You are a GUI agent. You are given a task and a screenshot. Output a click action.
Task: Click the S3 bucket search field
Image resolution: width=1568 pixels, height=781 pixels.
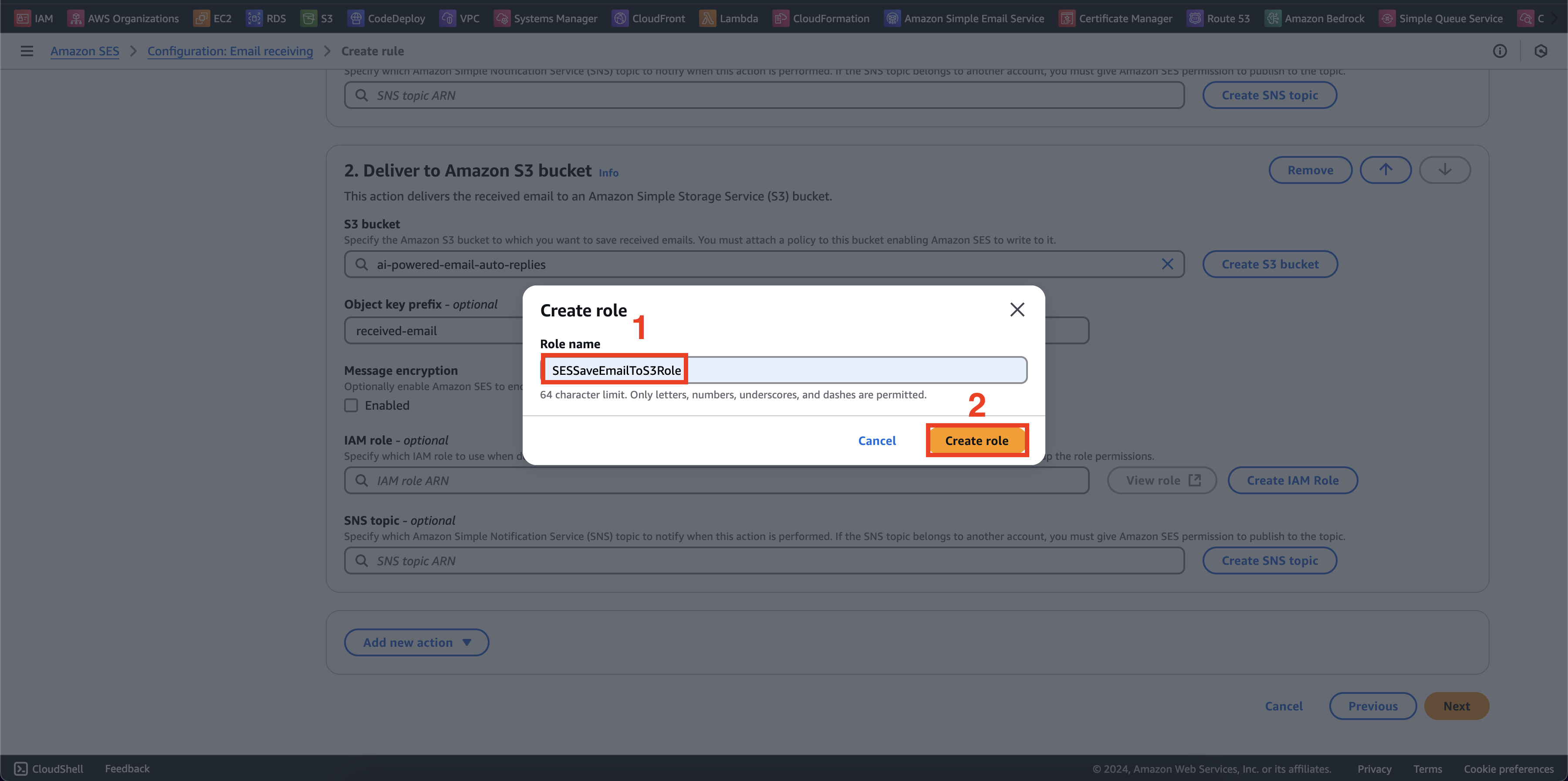[x=764, y=264]
